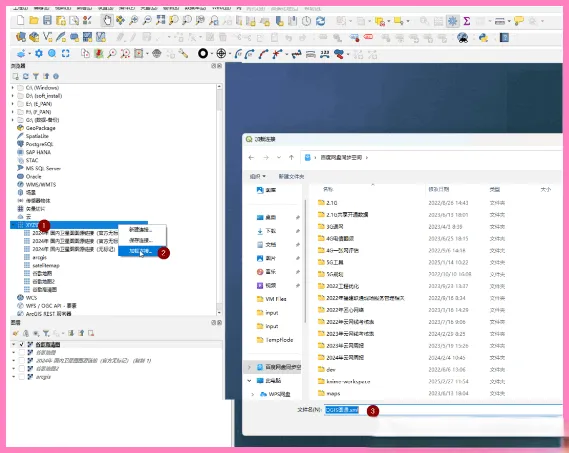Screen dimensions: 569x453
Task: Expand the C:\ (Windows) drive node
Action: [13, 87]
